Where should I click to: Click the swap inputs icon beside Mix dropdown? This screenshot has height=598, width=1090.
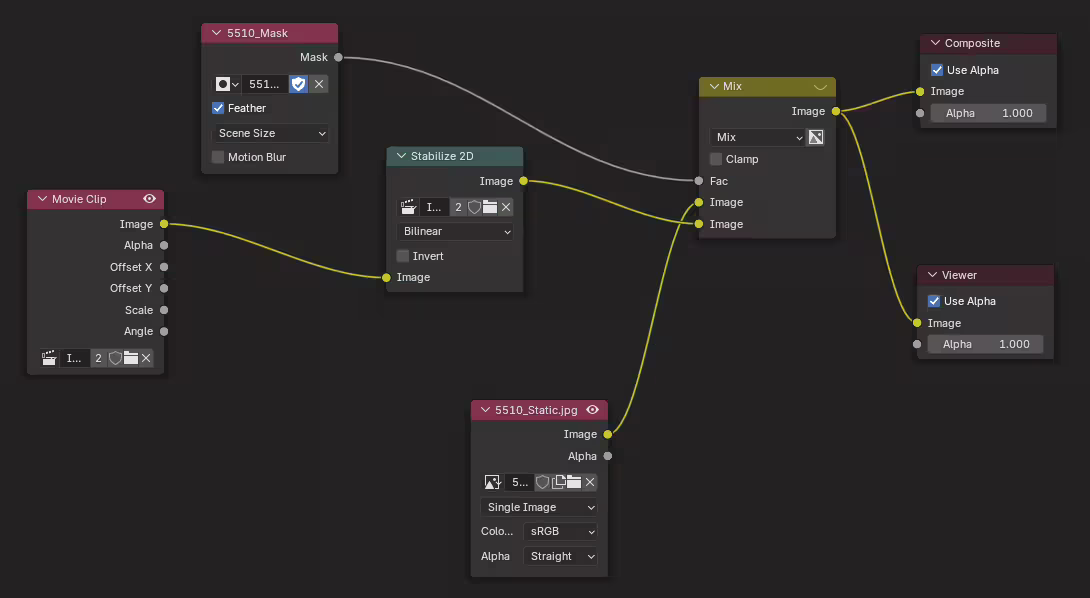click(x=816, y=137)
